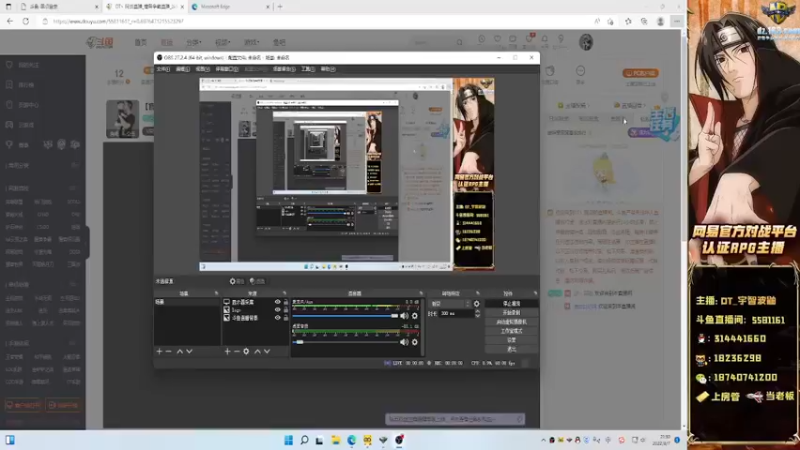Click Douyu search magnifier icon
The height and width of the screenshot is (450, 800).
tap(459, 42)
